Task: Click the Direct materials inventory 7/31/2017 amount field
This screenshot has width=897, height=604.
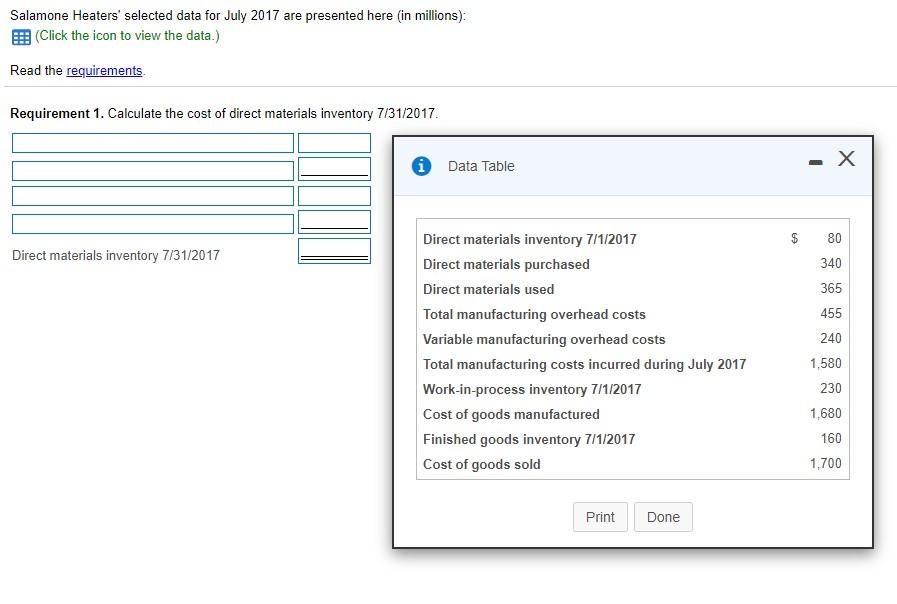Action: (334, 251)
